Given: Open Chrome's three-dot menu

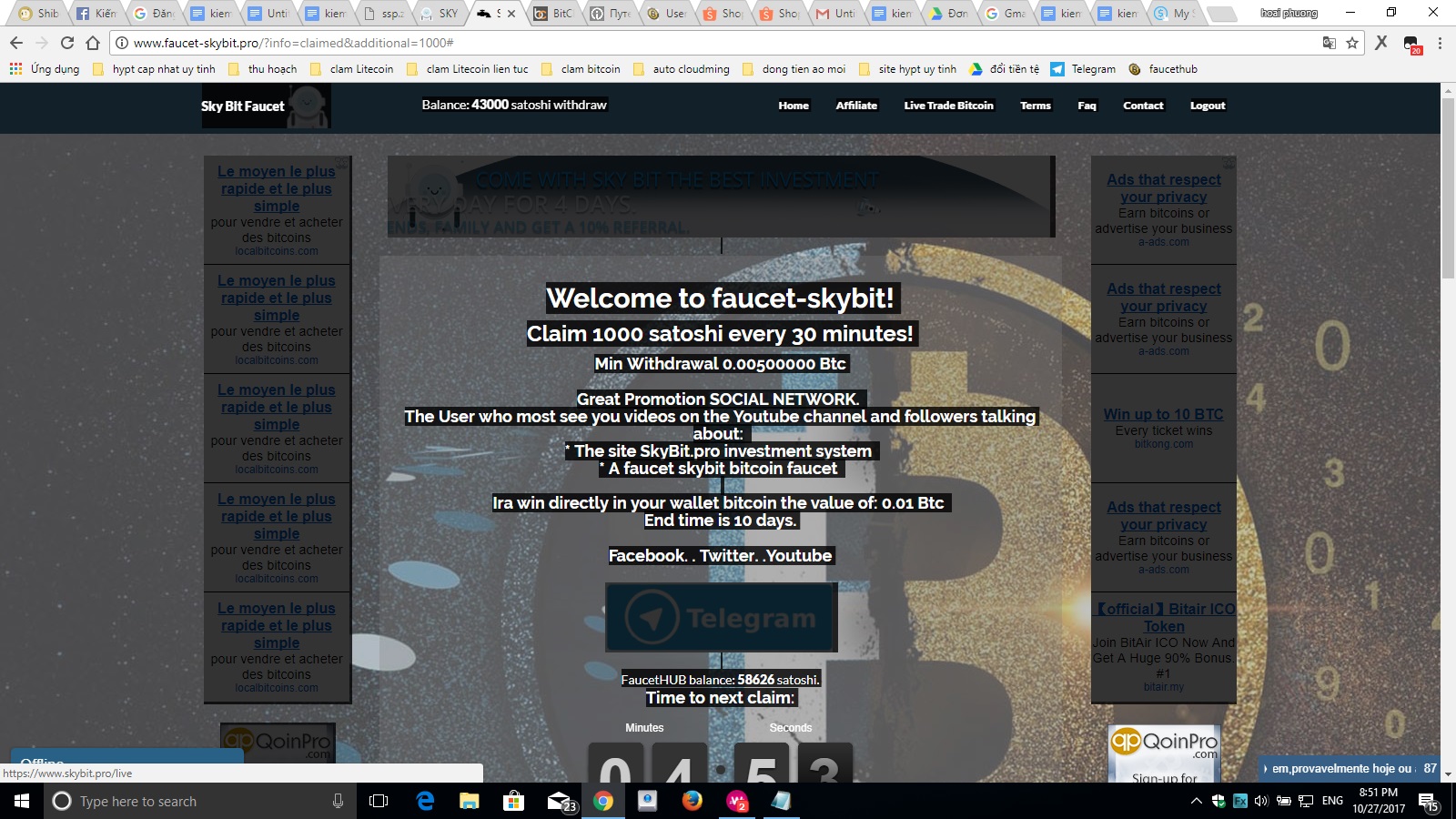Looking at the screenshot, I should 1440,43.
